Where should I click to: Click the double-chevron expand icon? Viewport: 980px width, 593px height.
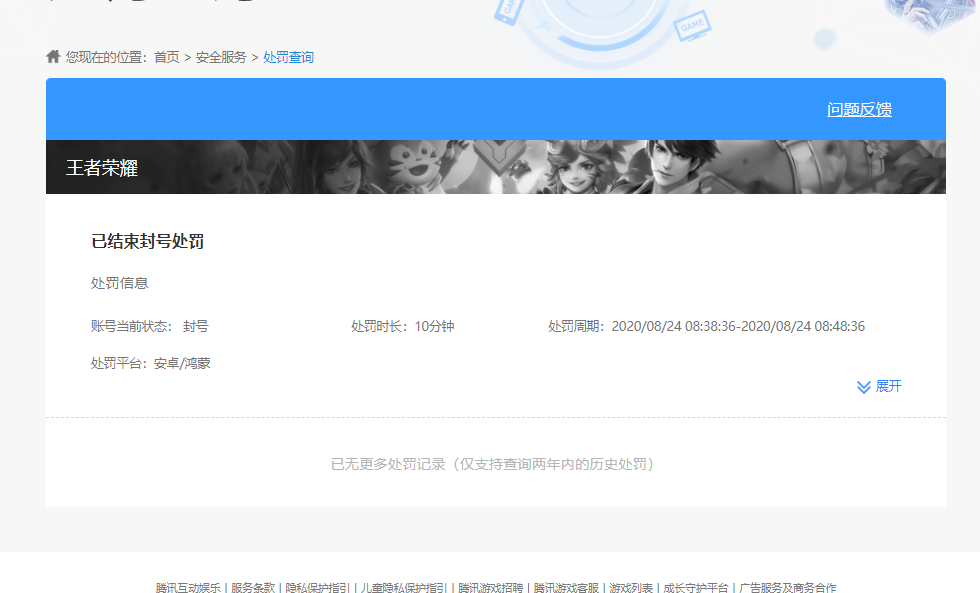[x=862, y=387]
